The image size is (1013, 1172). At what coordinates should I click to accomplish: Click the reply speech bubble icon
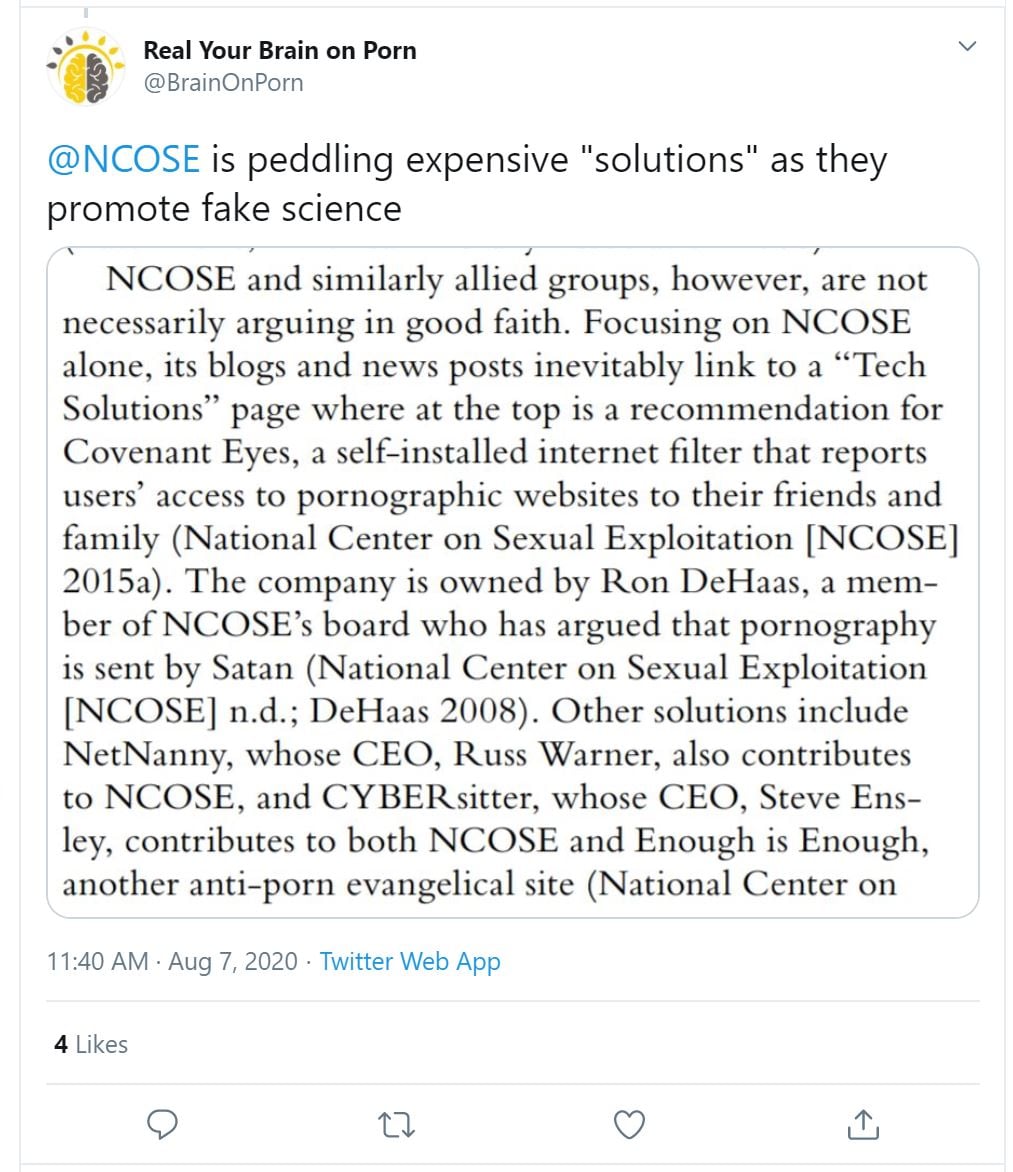coord(162,1125)
